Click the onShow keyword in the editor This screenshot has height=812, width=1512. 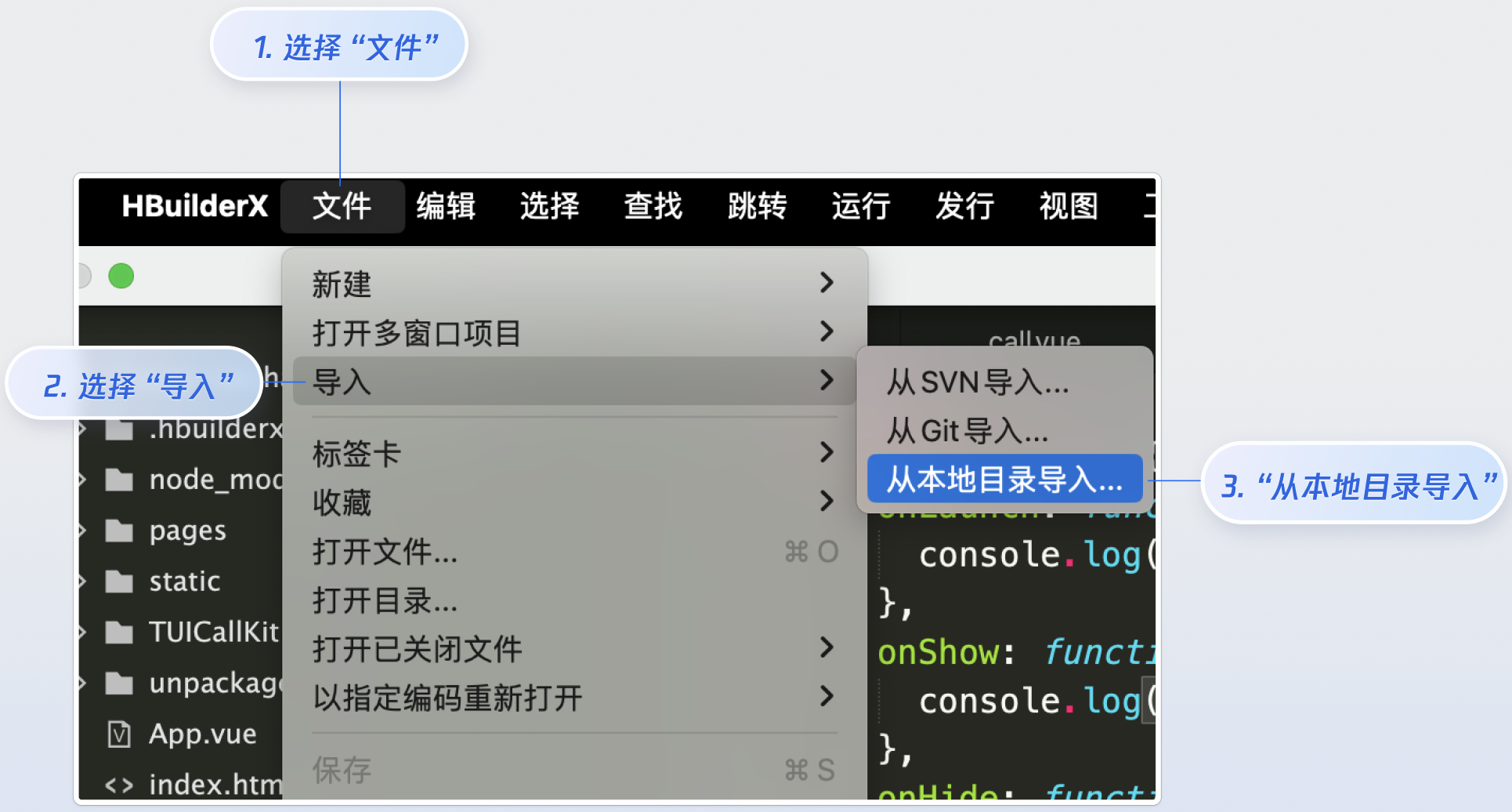[x=939, y=652]
